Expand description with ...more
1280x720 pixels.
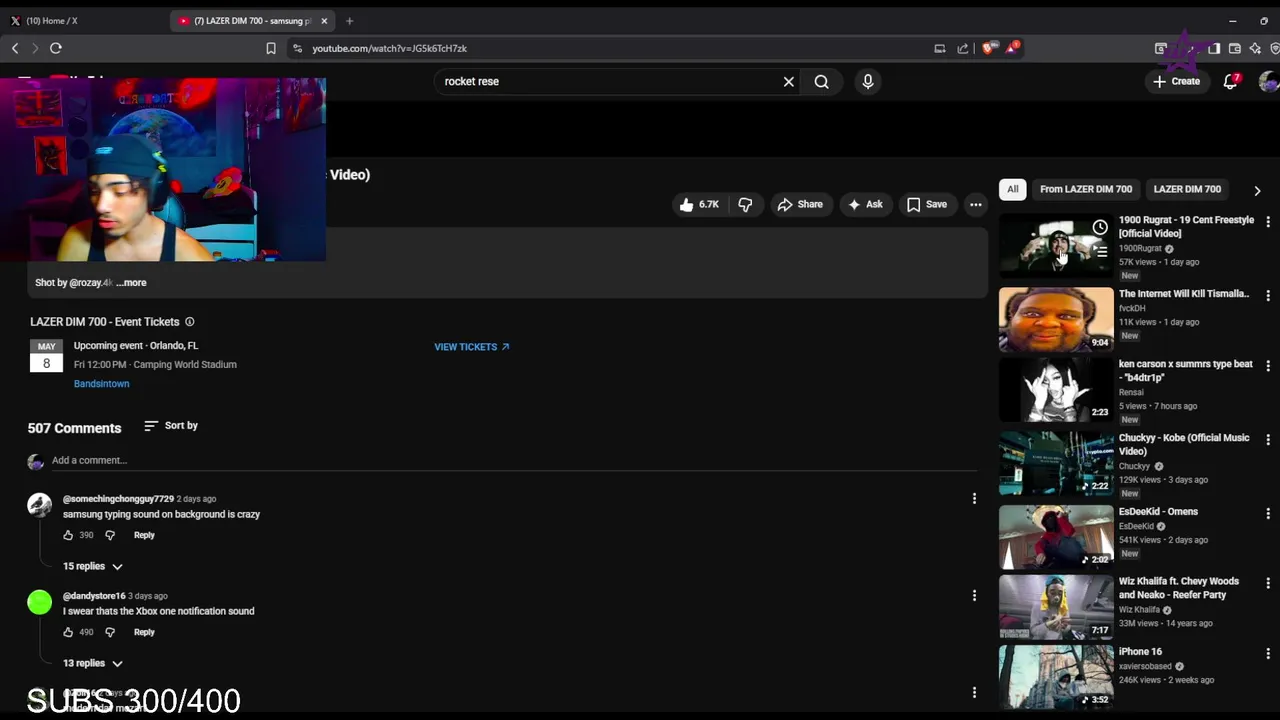tap(131, 283)
